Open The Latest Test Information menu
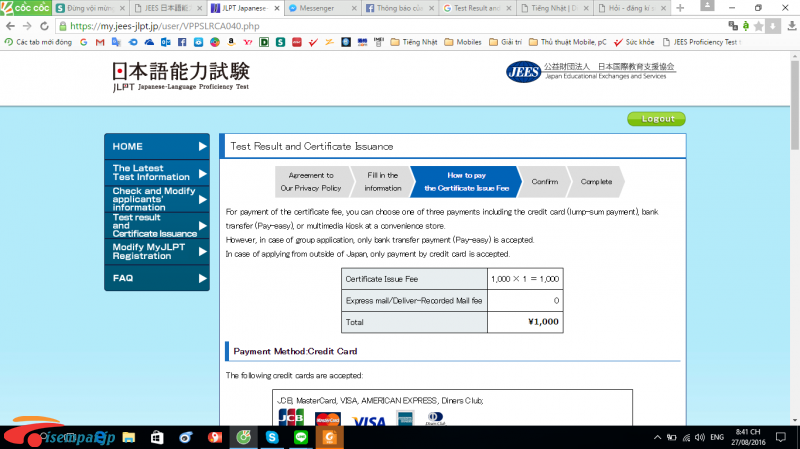 pos(157,172)
